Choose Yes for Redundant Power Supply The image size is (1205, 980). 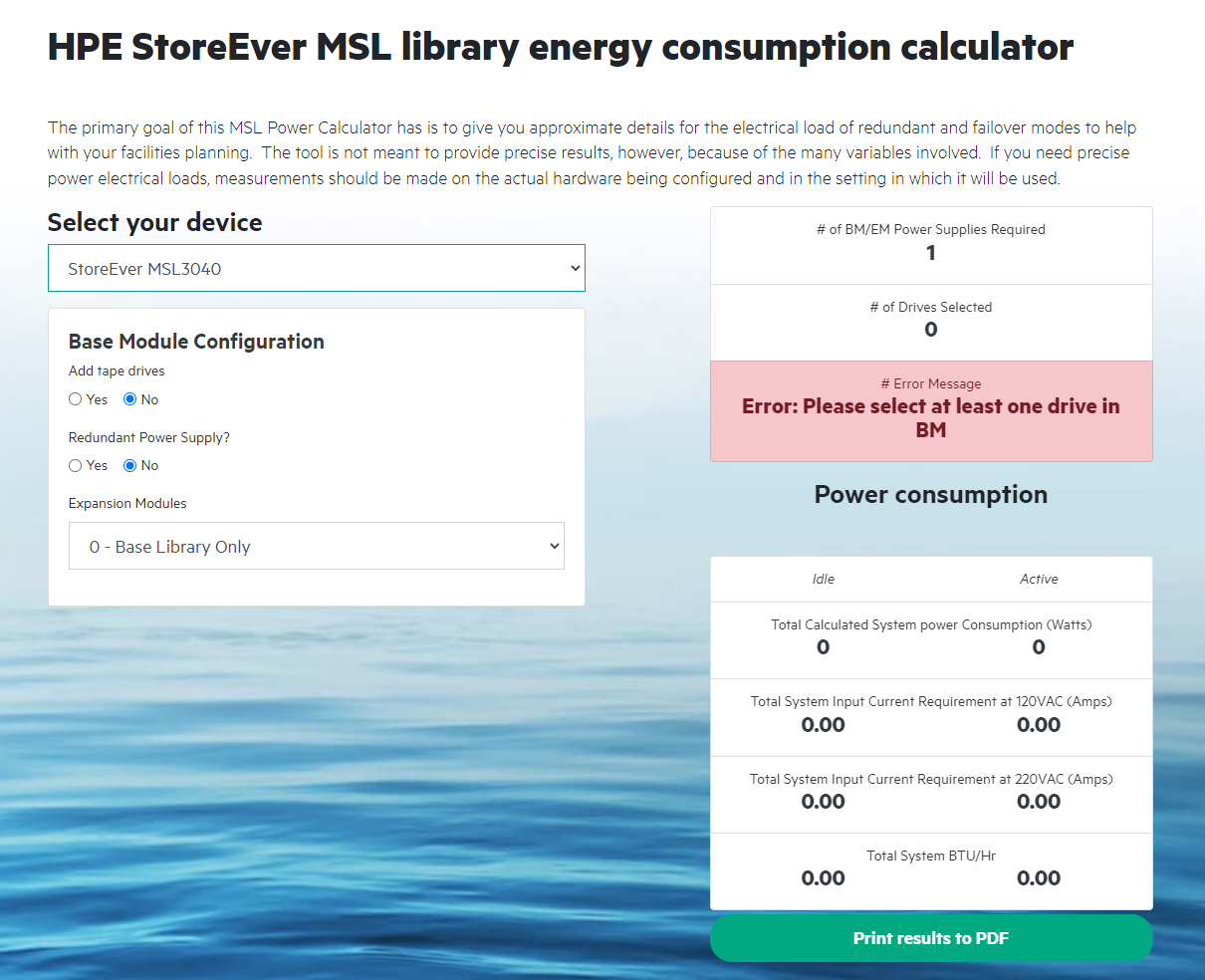pyautogui.click(x=75, y=465)
